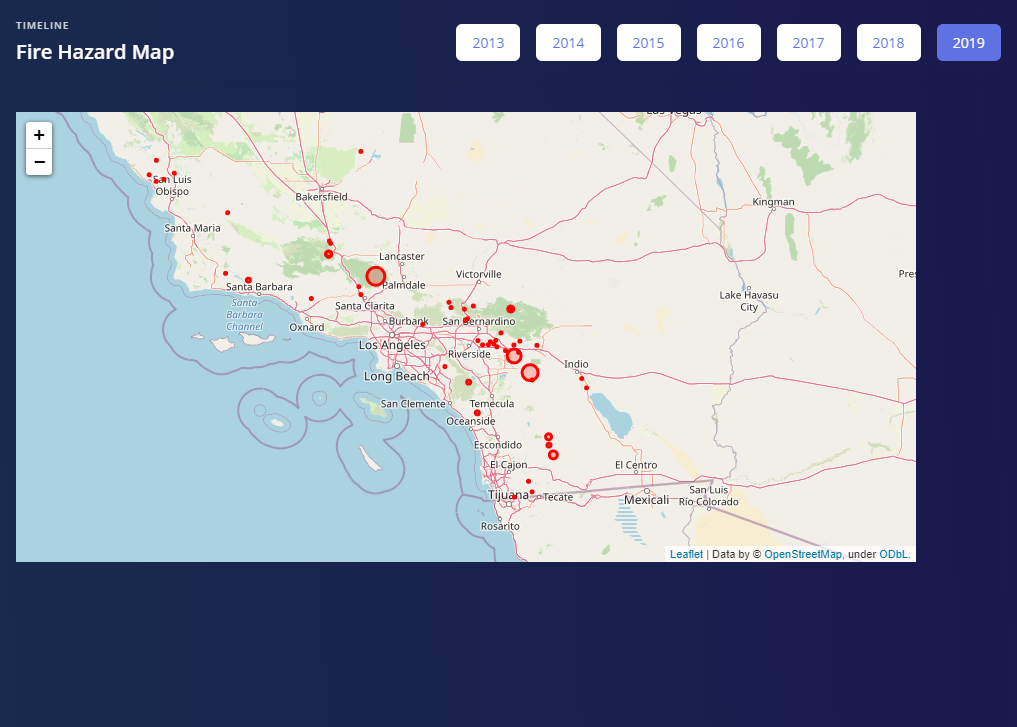The width and height of the screenshot is (1017, 727).
Task: Click the Fire Hazard Map heading
Action: (x=95, y=52)
